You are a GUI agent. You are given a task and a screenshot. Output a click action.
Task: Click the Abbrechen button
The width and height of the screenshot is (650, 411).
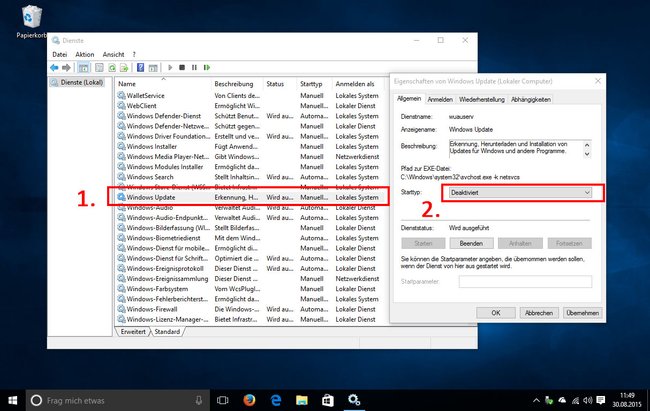[539, 313]
